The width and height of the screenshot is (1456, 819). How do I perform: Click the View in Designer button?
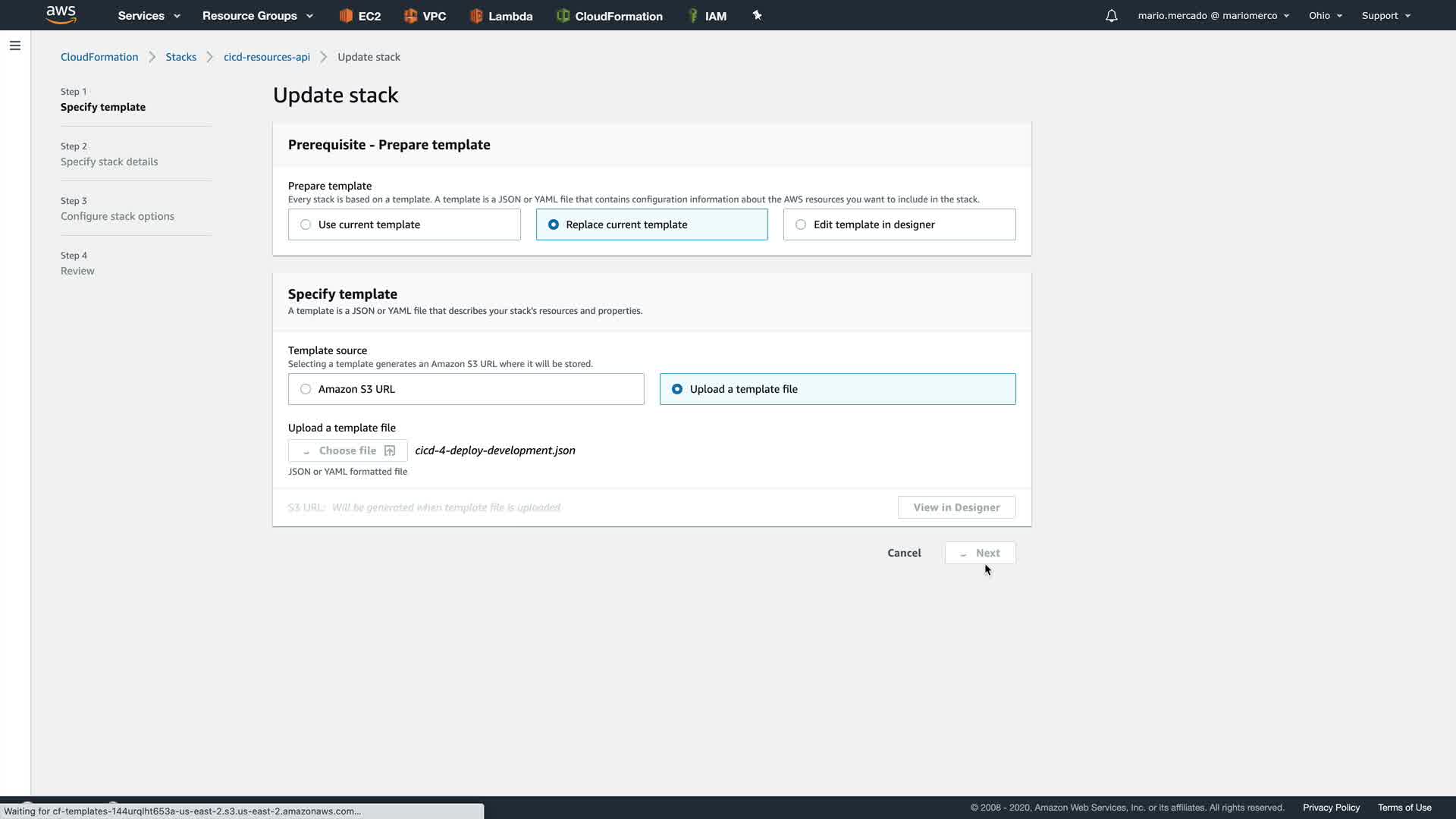(x=956, y=507)
